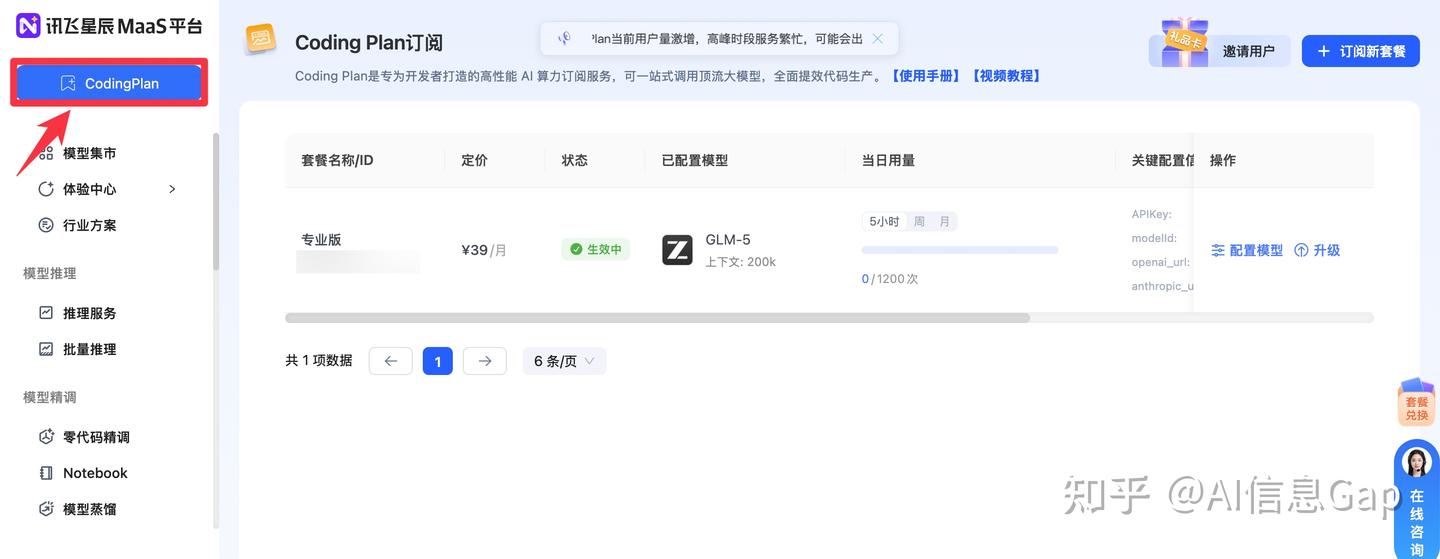Image resolution: width=1440 pixels, height=559 pixels.
Task: Click the iFlytek MaaS platform logo
Action: (109, 25)
